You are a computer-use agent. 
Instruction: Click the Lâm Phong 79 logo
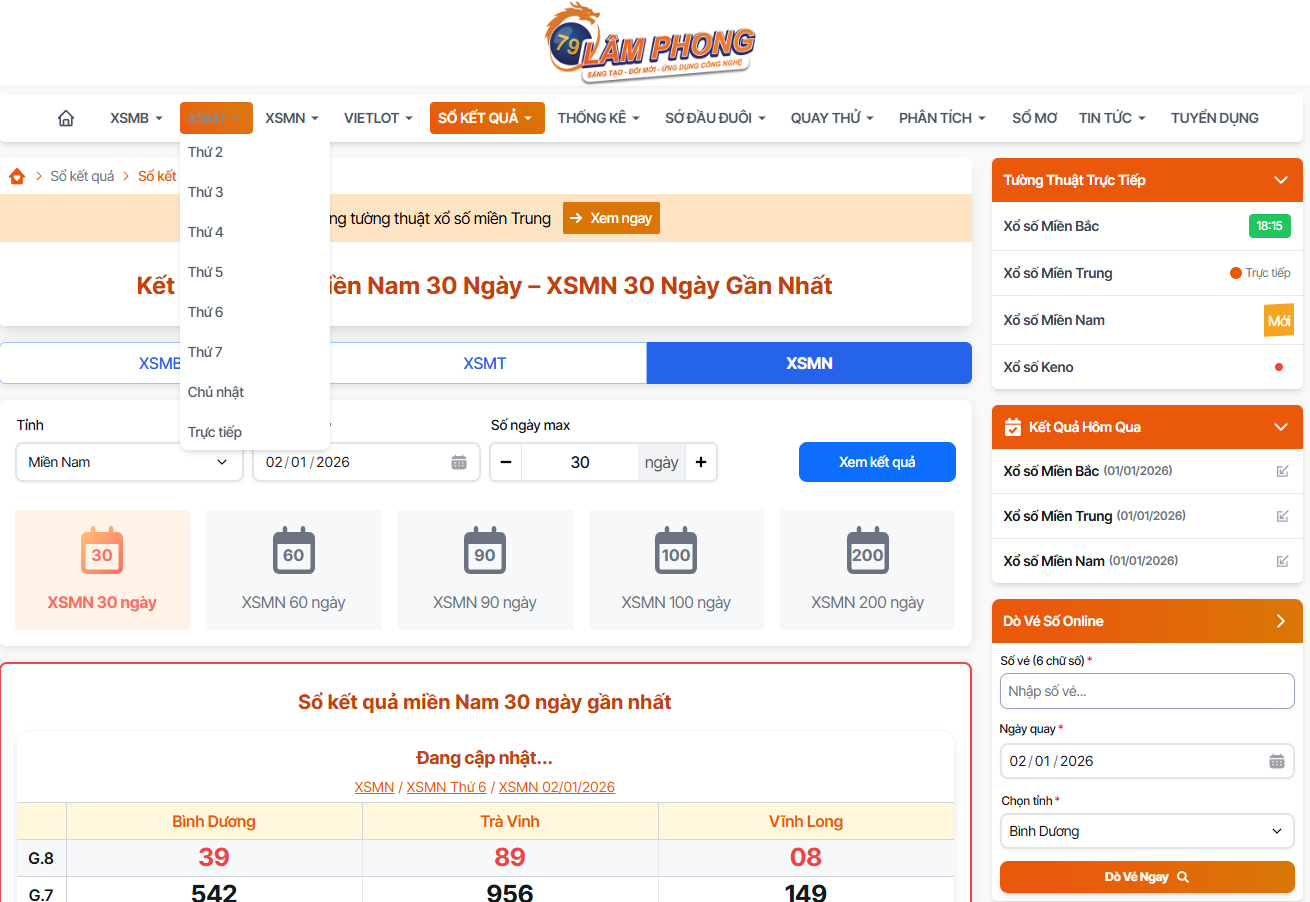[x=648, y=42]
